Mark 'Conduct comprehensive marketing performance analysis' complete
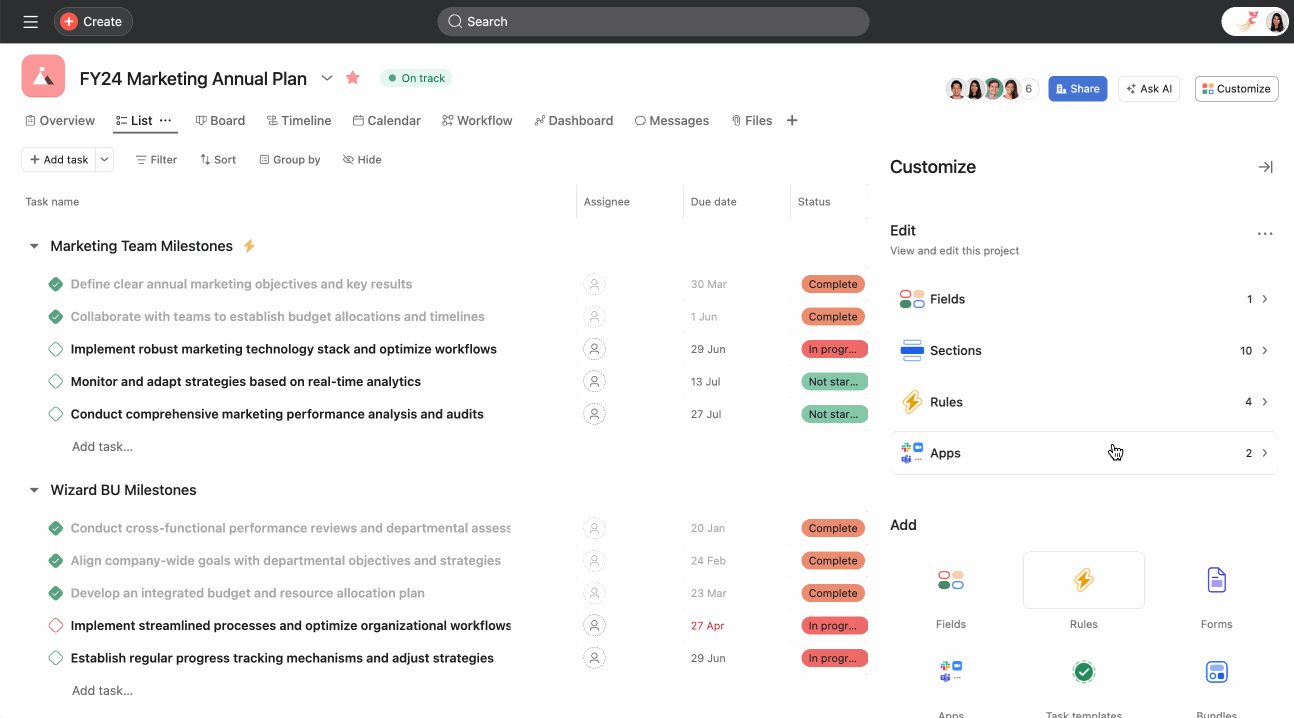Screen dimensions: 1294x718 56,414
